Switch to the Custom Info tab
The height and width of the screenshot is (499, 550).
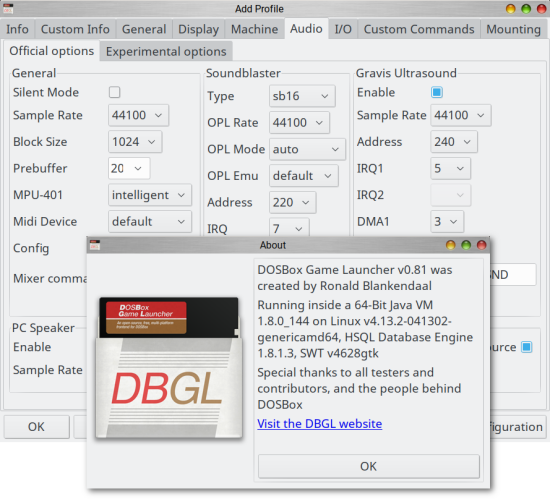pyautogui.click(x=75, y=29)
